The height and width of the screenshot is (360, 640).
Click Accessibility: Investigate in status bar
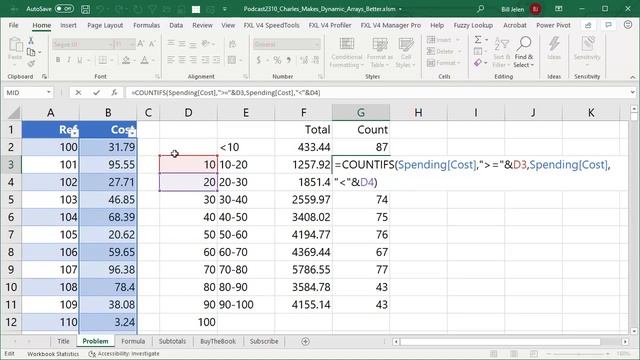point(124,354)
